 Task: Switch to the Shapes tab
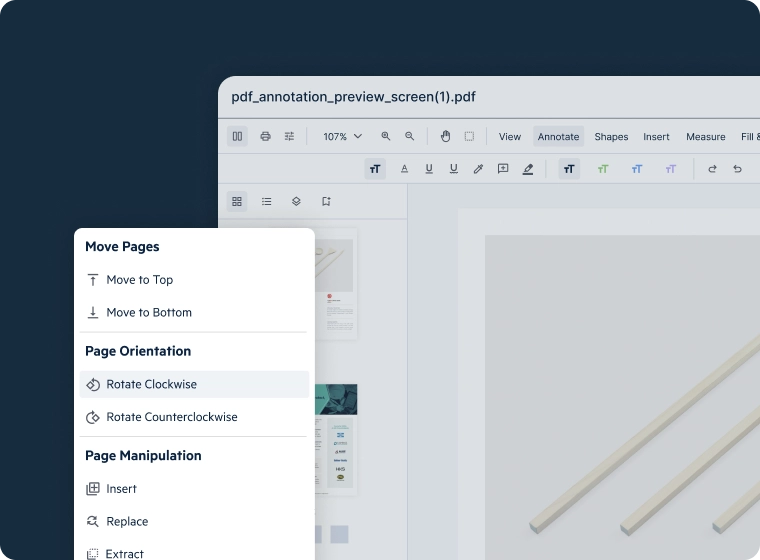click(x=611, y=137)
